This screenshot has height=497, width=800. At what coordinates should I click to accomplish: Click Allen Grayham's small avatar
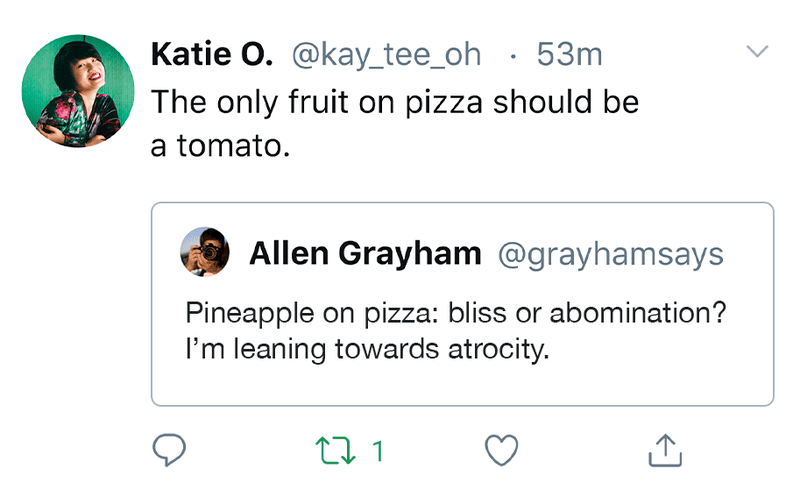click(x=205, y=253)
